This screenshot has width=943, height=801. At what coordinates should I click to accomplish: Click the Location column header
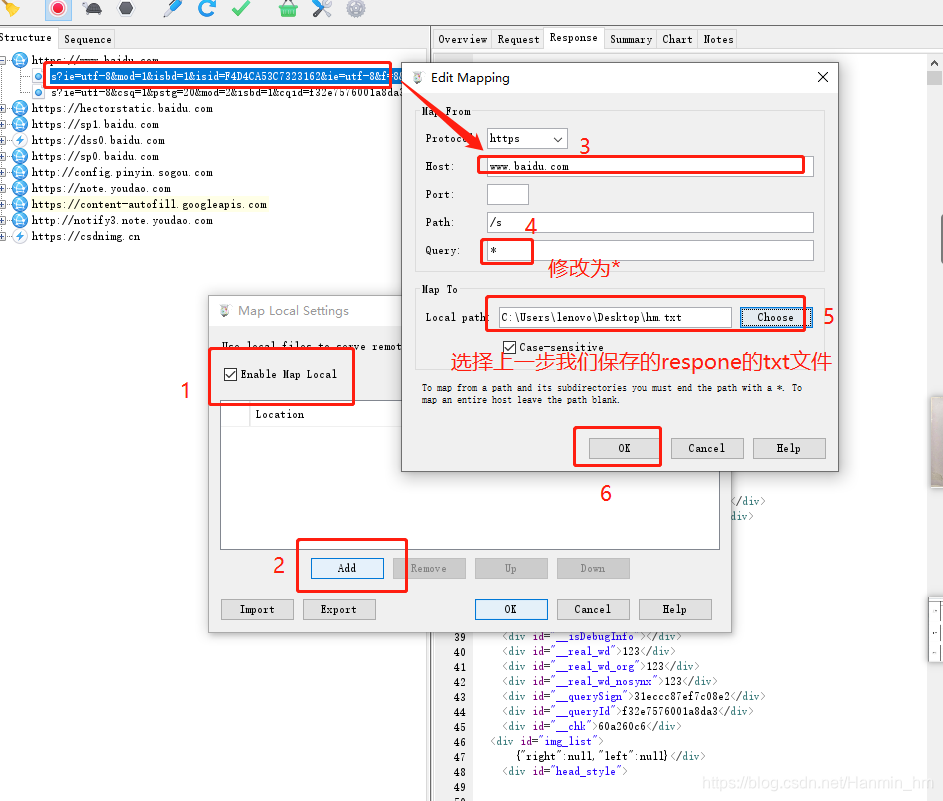280,414
